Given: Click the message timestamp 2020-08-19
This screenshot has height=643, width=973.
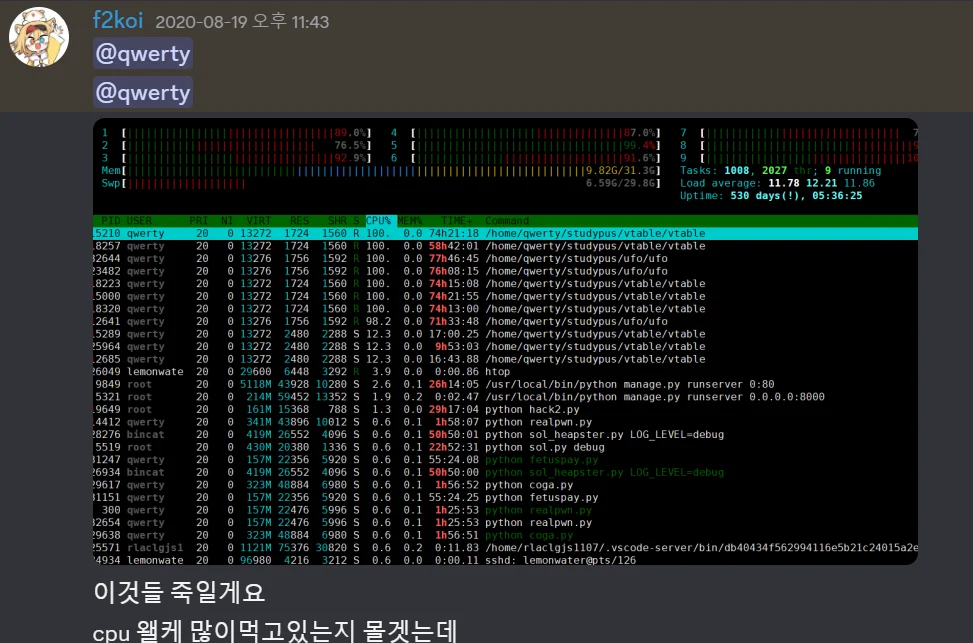Looking at the screenshot, I should 242,22.
